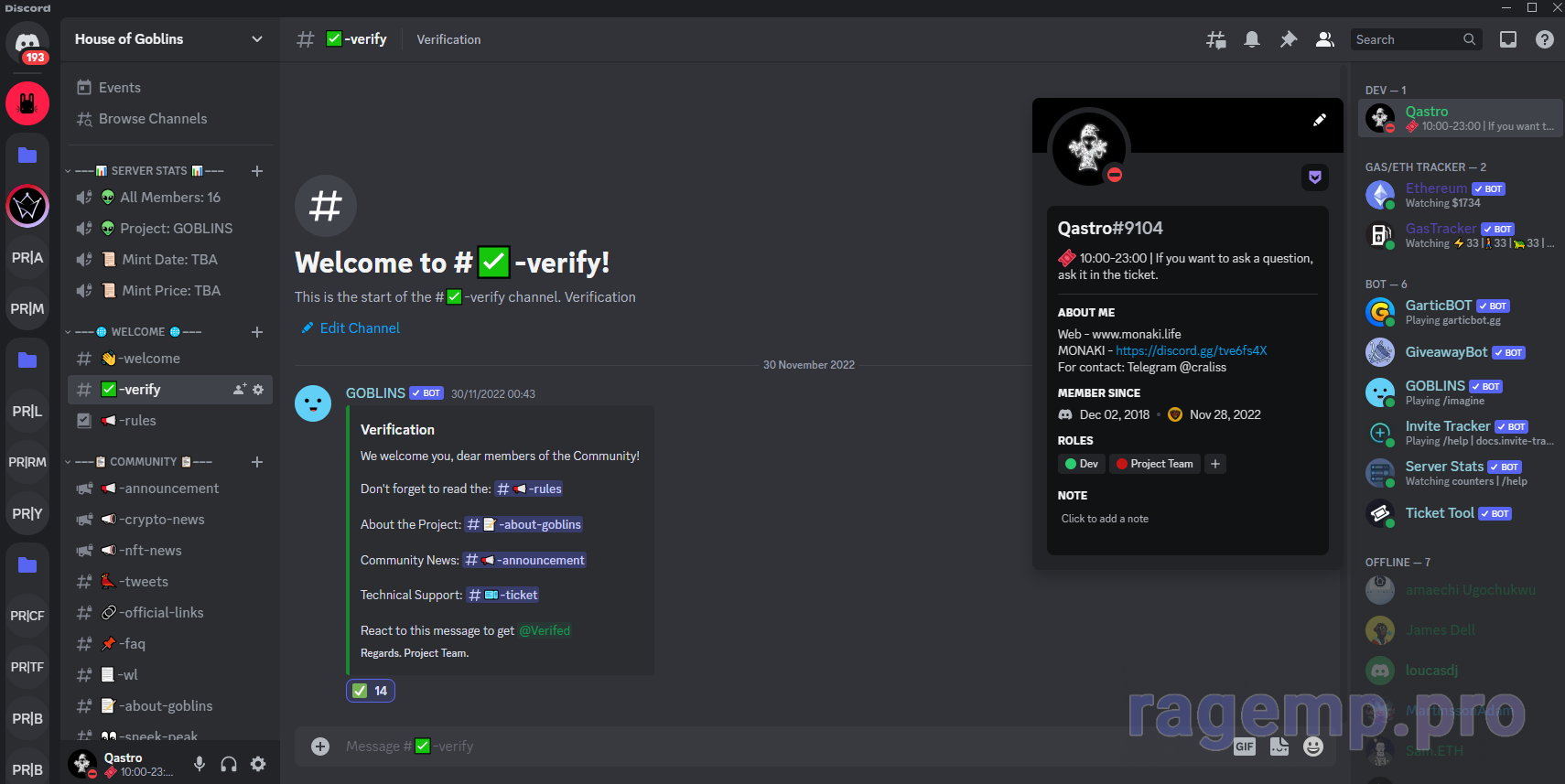Screen dimensions: 1565x784
Task: Toggle member list visibility
Action: point(1324,39)
